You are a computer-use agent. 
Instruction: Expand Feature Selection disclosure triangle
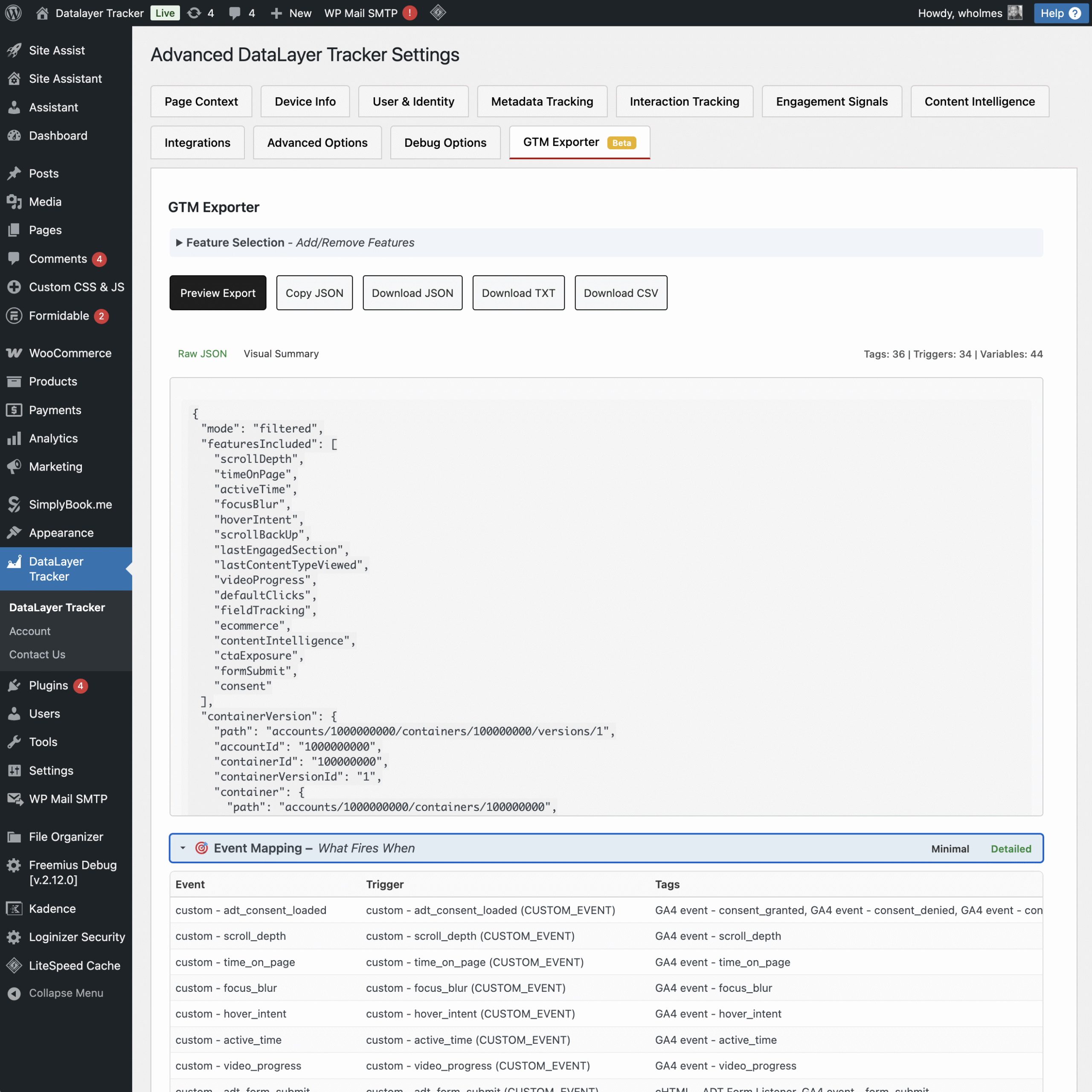(x=179, y=242)
